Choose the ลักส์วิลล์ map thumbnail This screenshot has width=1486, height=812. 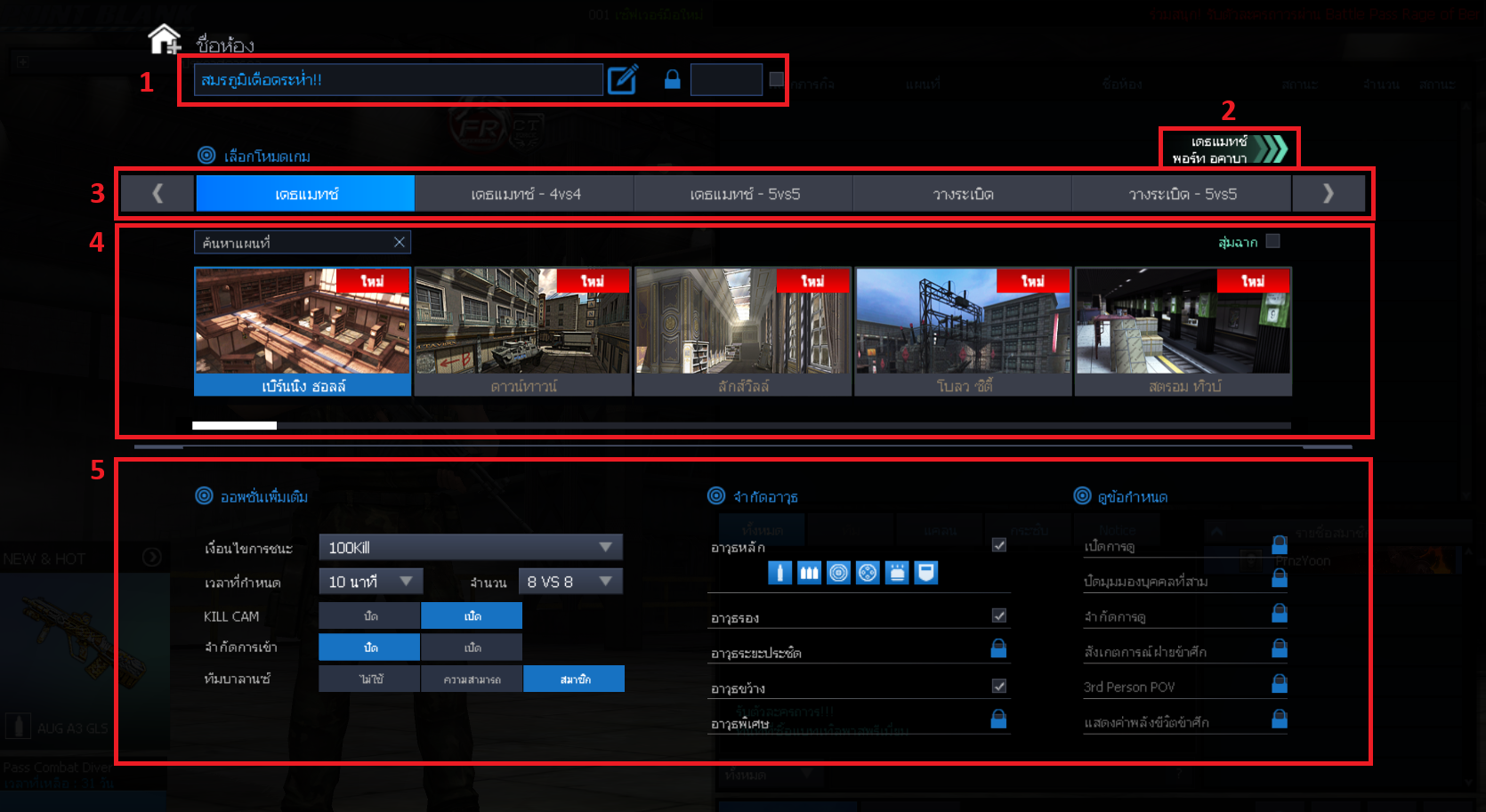coord(743,331)
